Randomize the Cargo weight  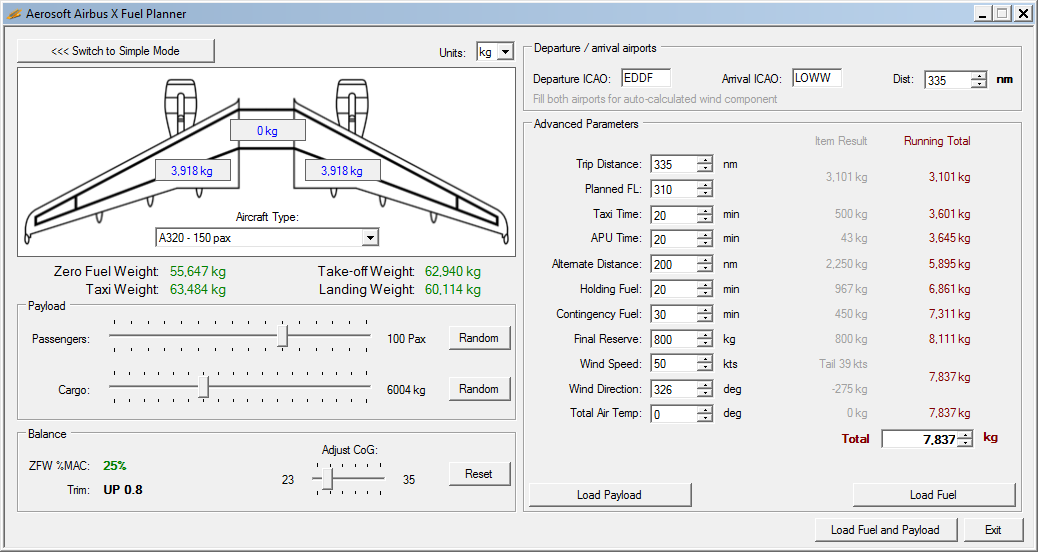[x=479, y=389]
